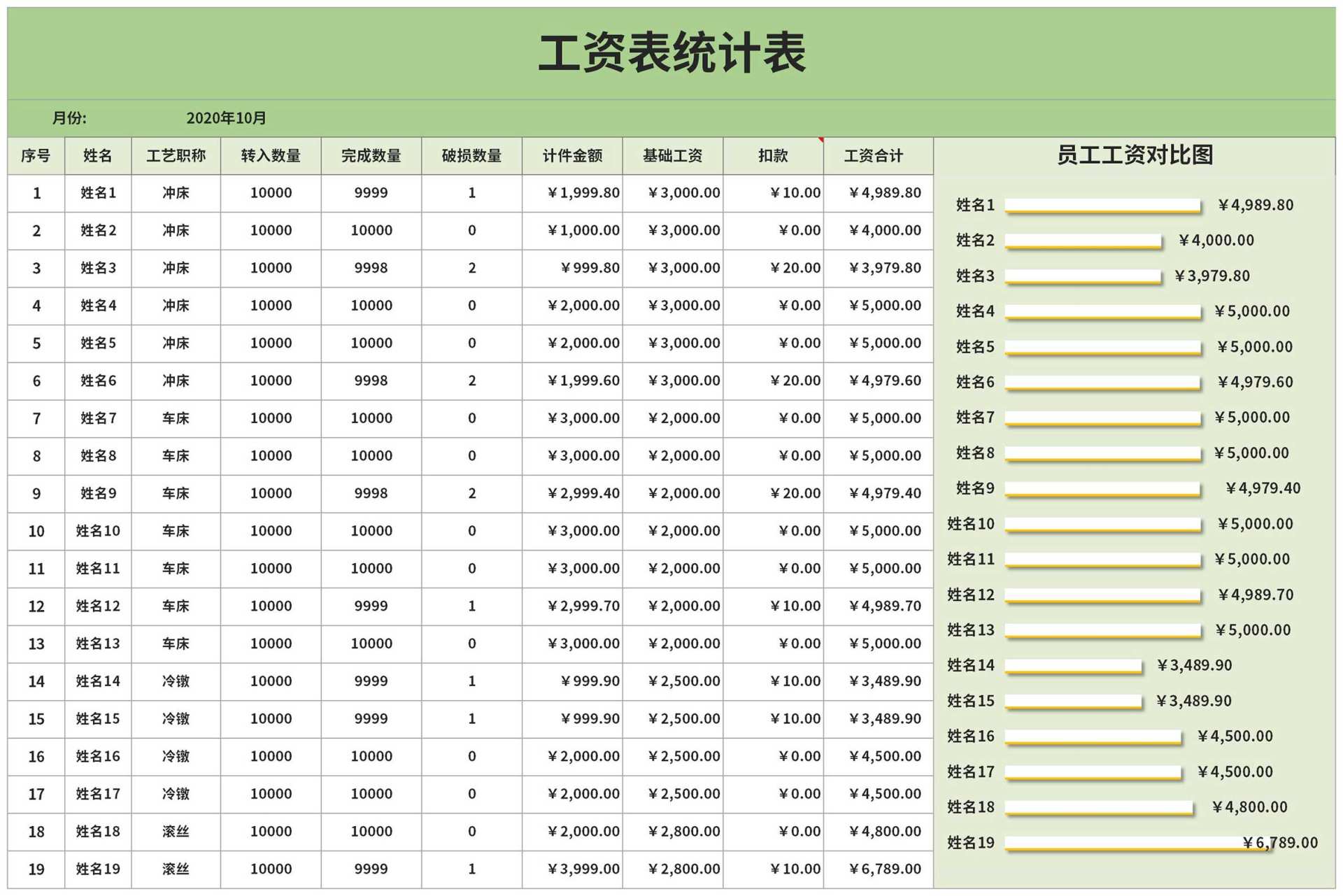
Task: Click the 转入数量 column header
Action: [271, 156]
